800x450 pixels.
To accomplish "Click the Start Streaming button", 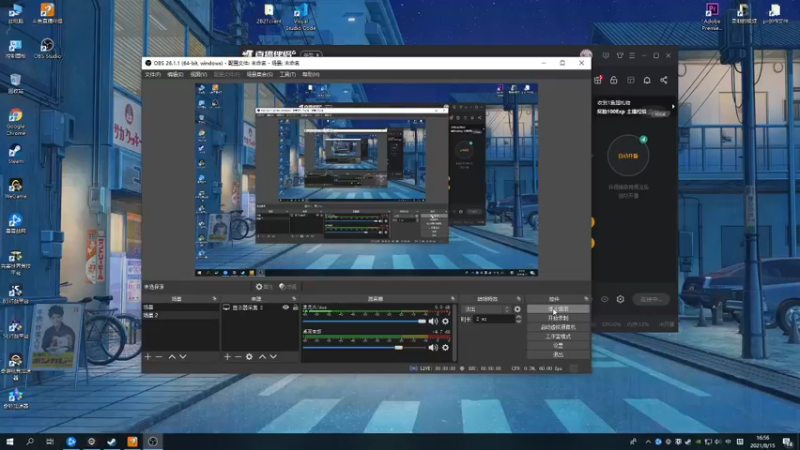I will pyautogui.click(x=558, y=309).
